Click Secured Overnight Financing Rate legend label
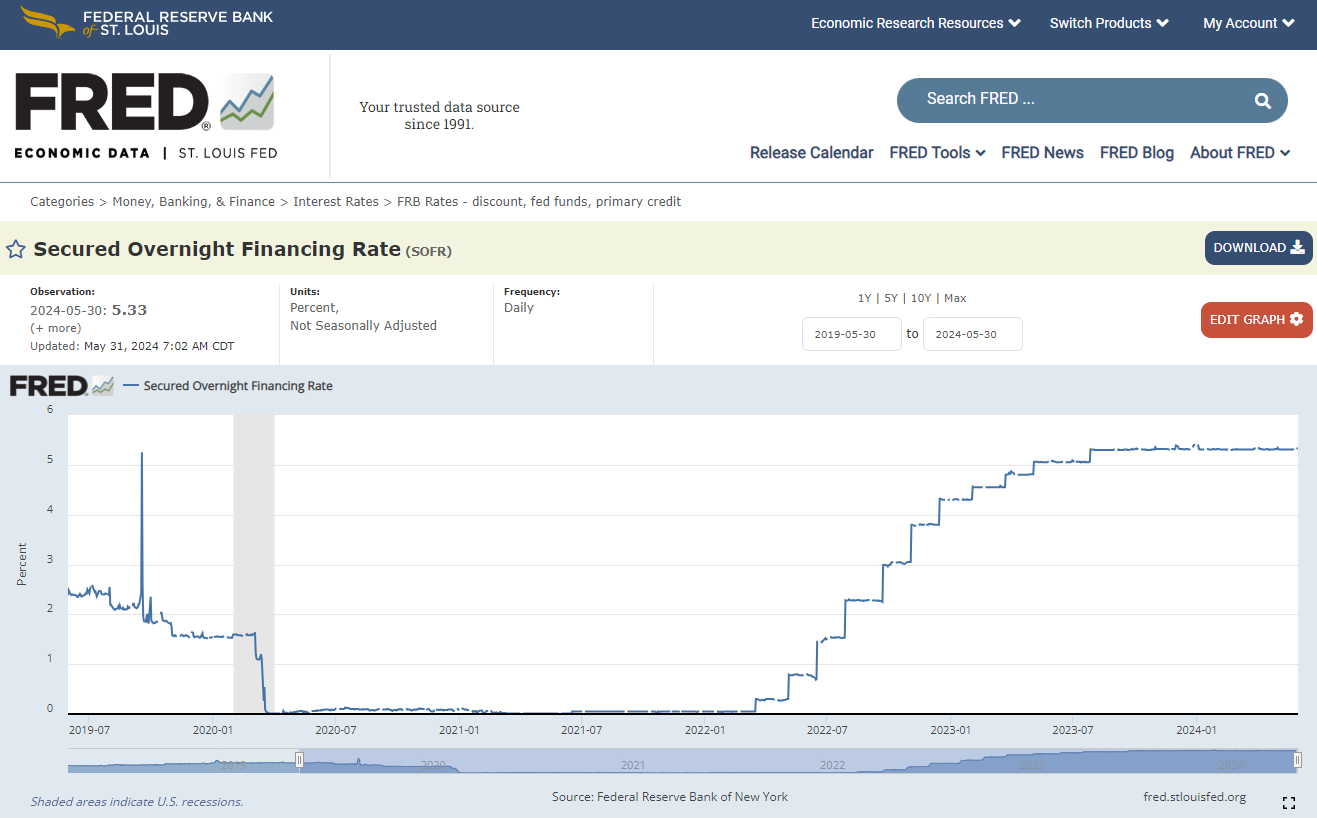This screenshot has width=1317, height=818. coord(238,386)
